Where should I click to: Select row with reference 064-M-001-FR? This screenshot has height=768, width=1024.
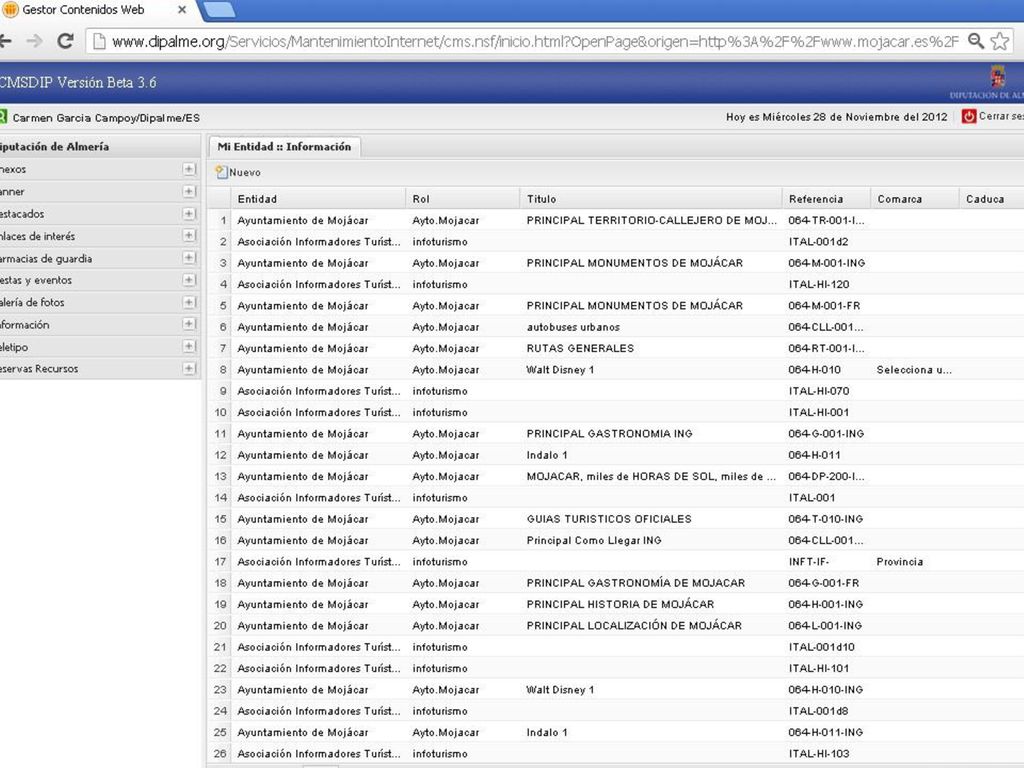pyautogui.click(x=616, y=306)
